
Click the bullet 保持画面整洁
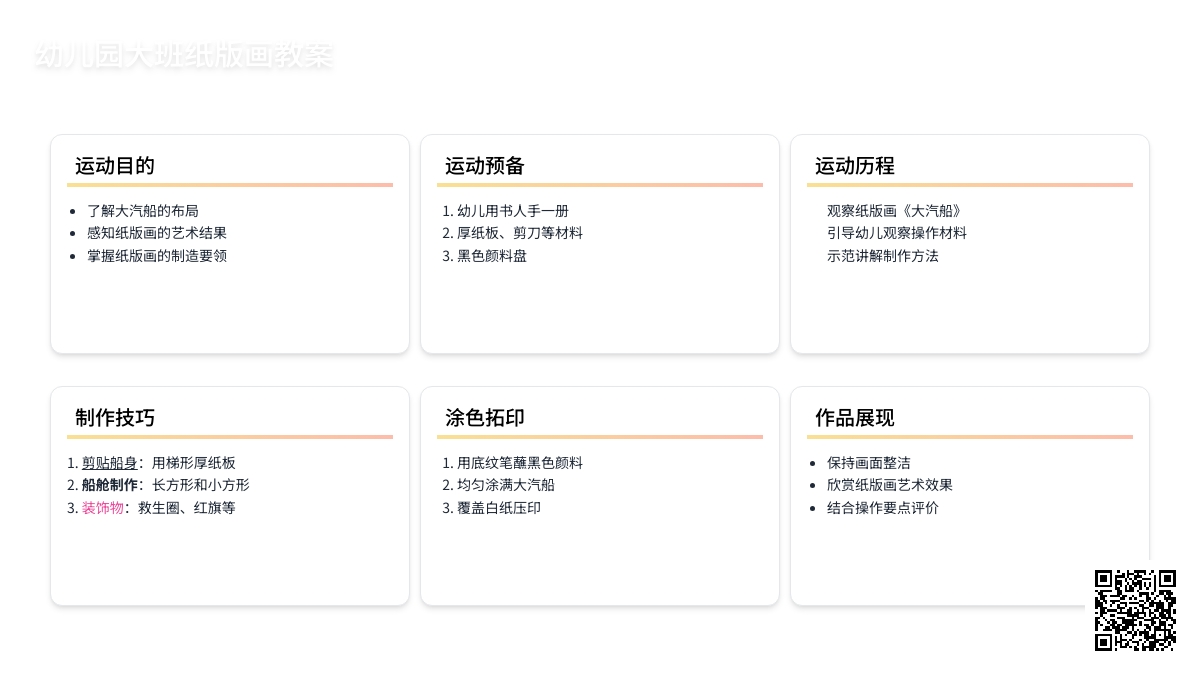click(869, 463)
